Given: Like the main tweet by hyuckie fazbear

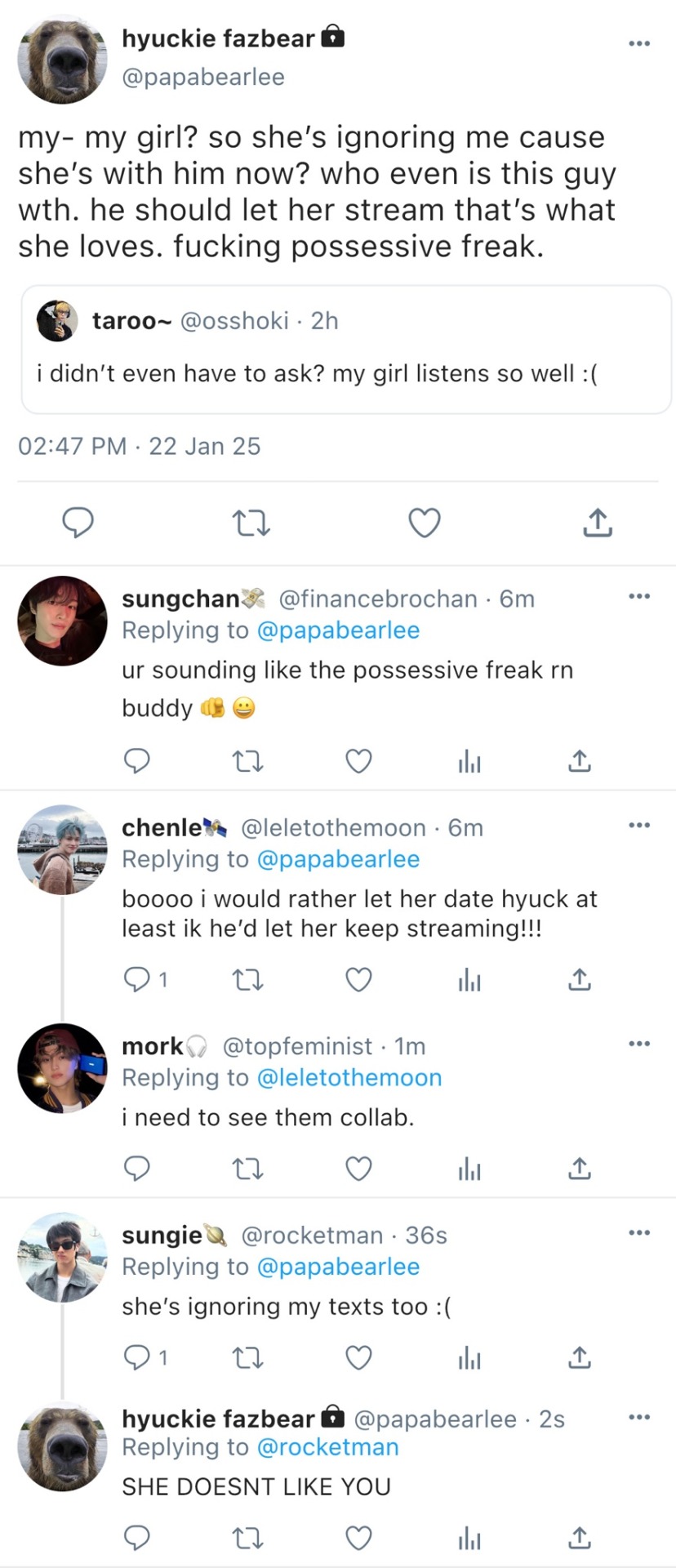Looking at the screenshot, I should tap(425, 523).
